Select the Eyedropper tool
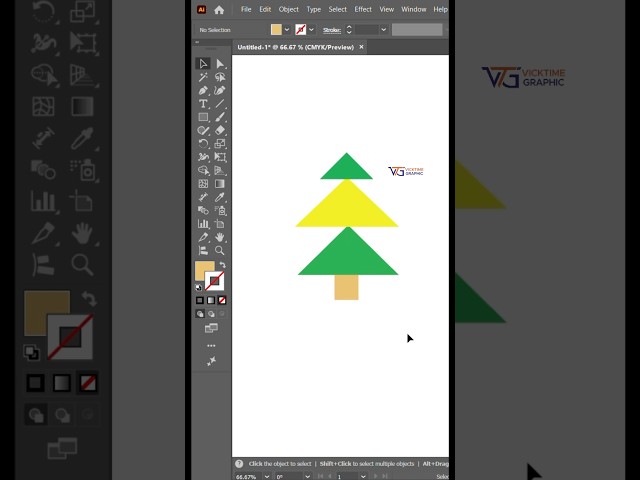This screenshot has height=480, width=640. [x=220, y=197]
